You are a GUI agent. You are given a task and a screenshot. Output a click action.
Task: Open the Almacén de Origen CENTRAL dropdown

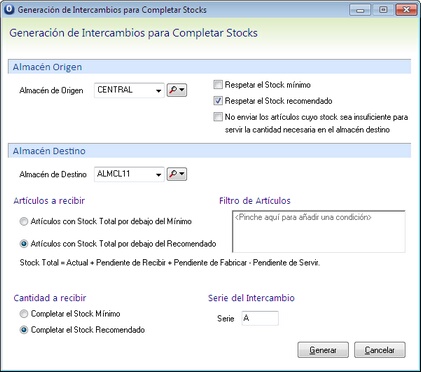coord(159,90)
